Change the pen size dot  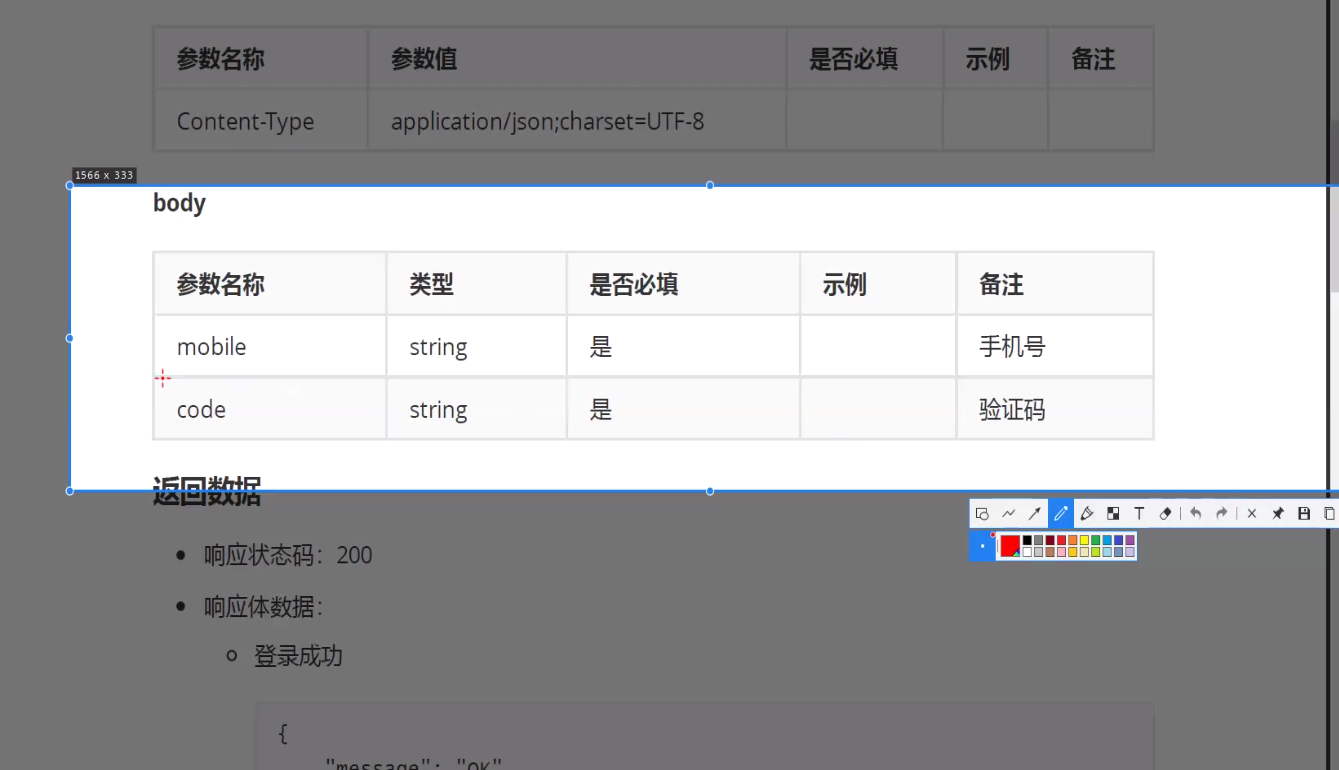[x=982, y=546]
